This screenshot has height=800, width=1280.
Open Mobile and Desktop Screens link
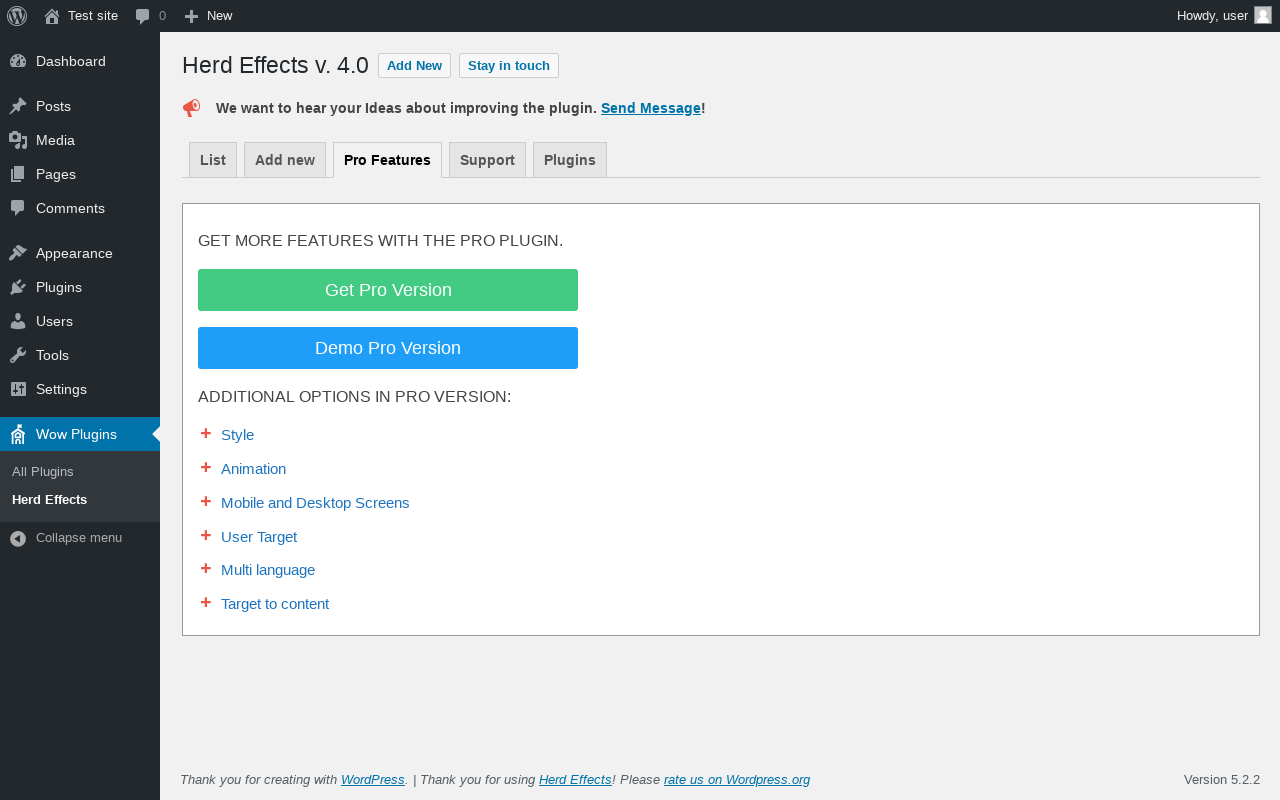click(x=315, y=503)
